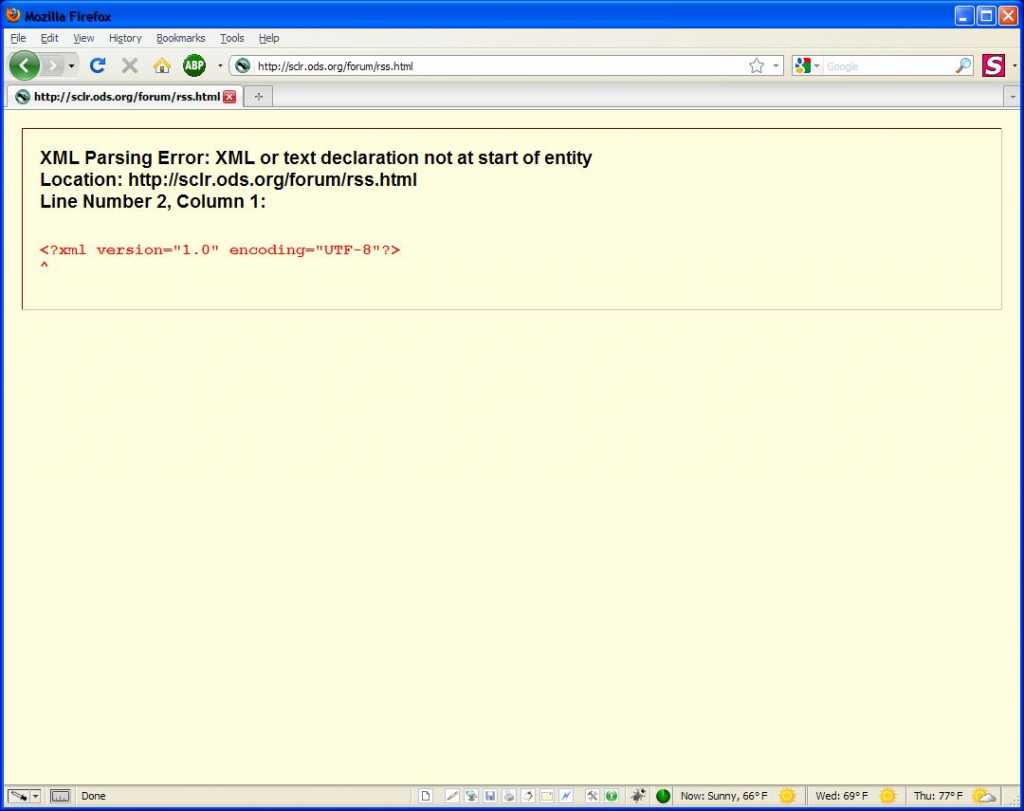Click the green circle status bar icon
The height and width of the screenshot is (811, 1024).
[x=663, y=795]
